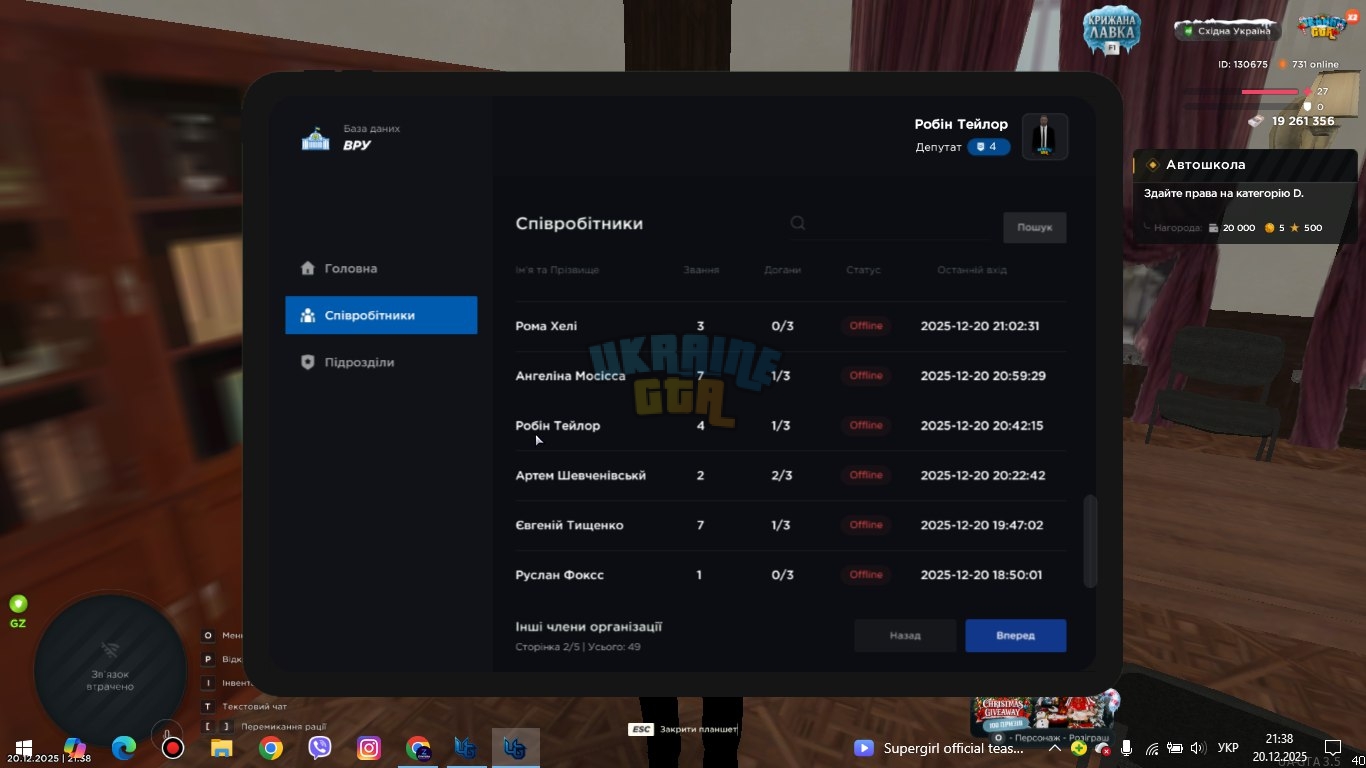Click the Звання column header
The image size is (1366, 768).
coord(701,270)
